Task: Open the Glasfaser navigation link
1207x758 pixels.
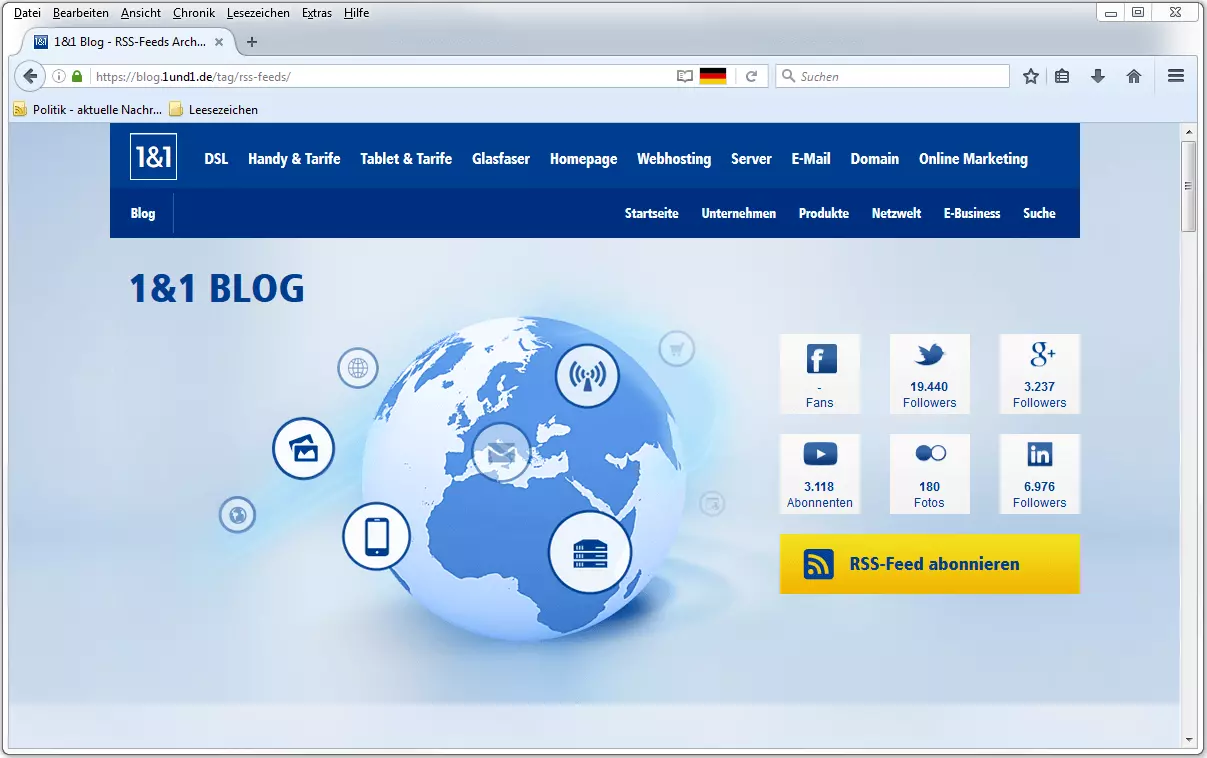Action: tap(501, 158)
